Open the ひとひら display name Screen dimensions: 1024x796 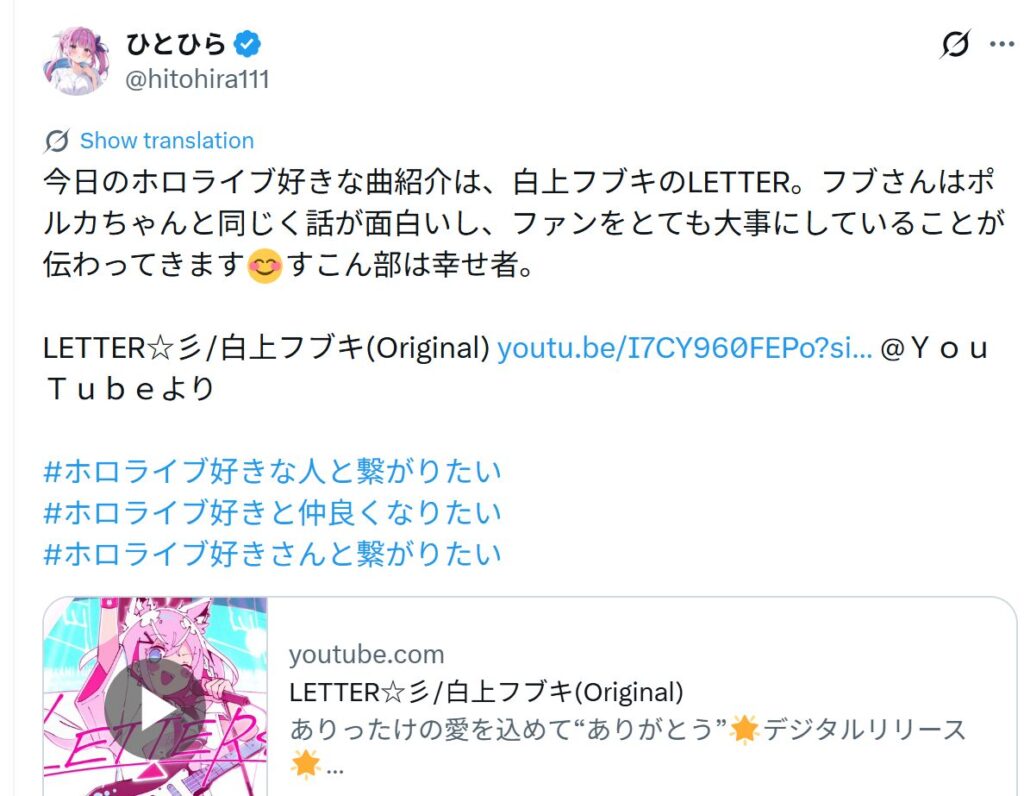pyautogui.click(x=176, y=44)
